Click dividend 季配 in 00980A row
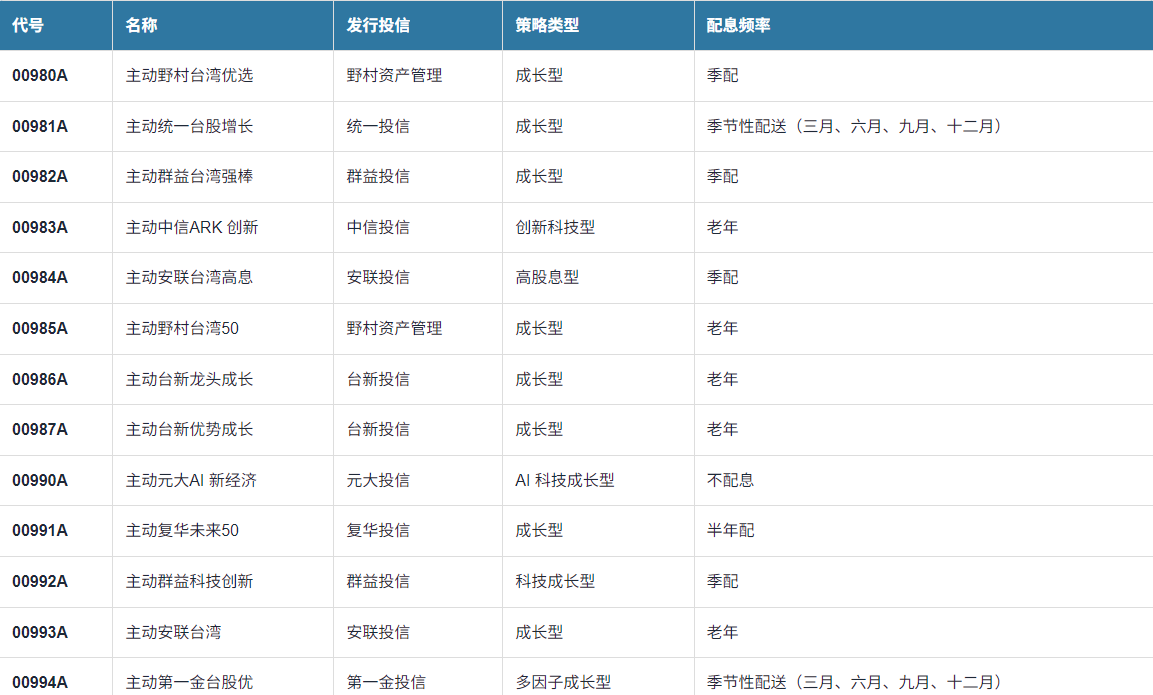 coord(722,75)
